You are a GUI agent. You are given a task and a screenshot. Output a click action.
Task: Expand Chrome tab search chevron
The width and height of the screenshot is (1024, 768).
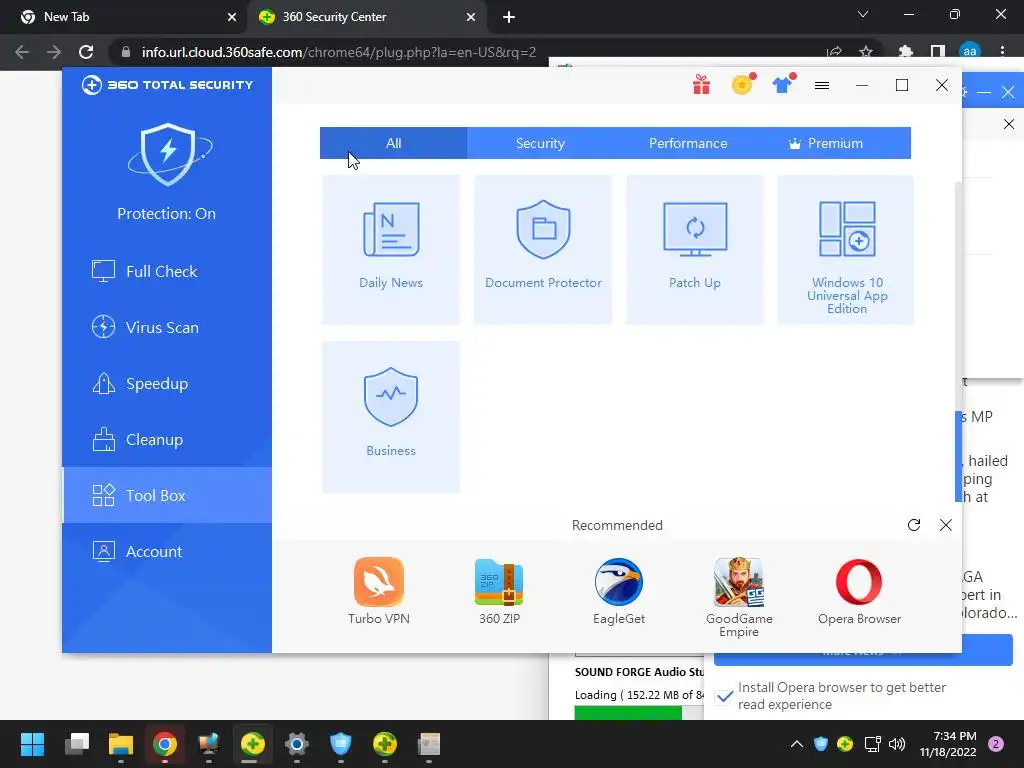click(x=863, y=14)
